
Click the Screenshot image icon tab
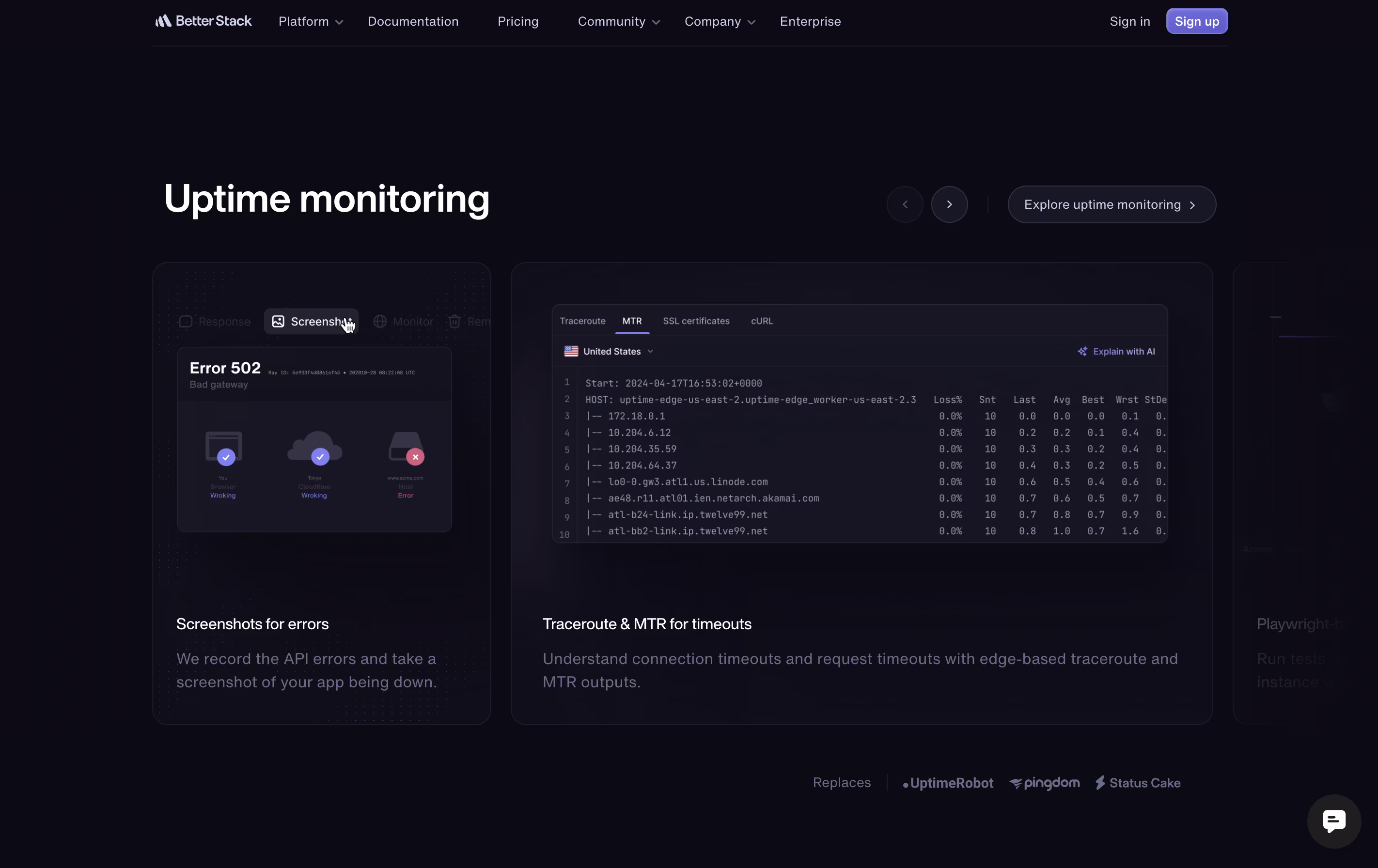[278, 322]
